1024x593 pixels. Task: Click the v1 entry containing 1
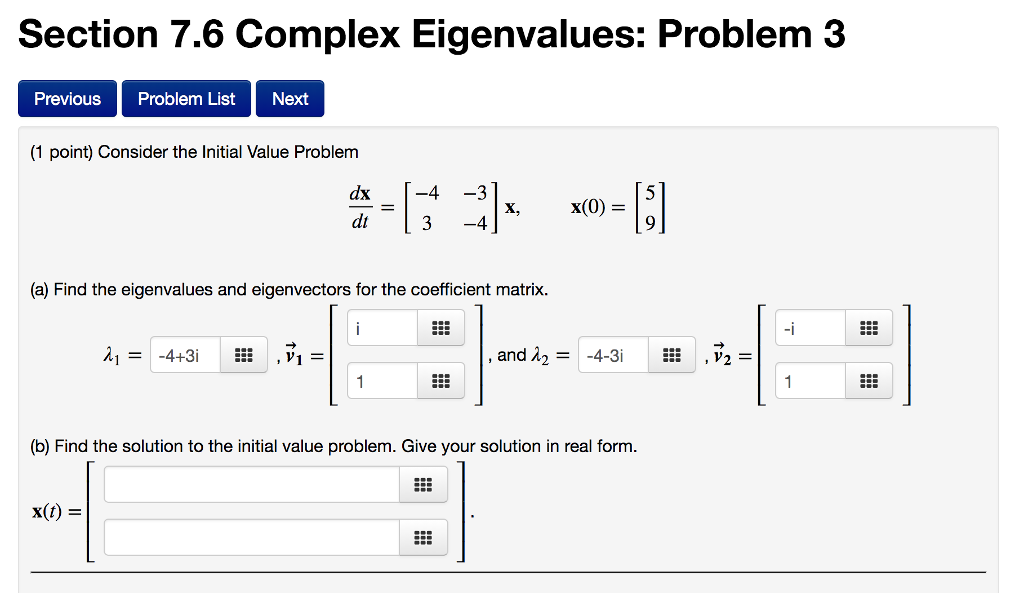(381, 380)
